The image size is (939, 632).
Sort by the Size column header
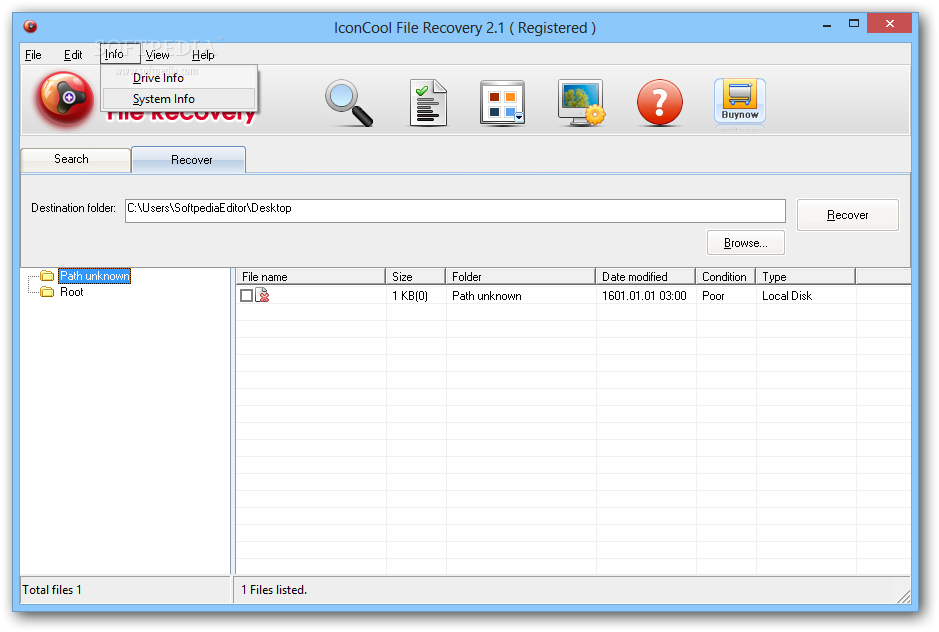415,277
